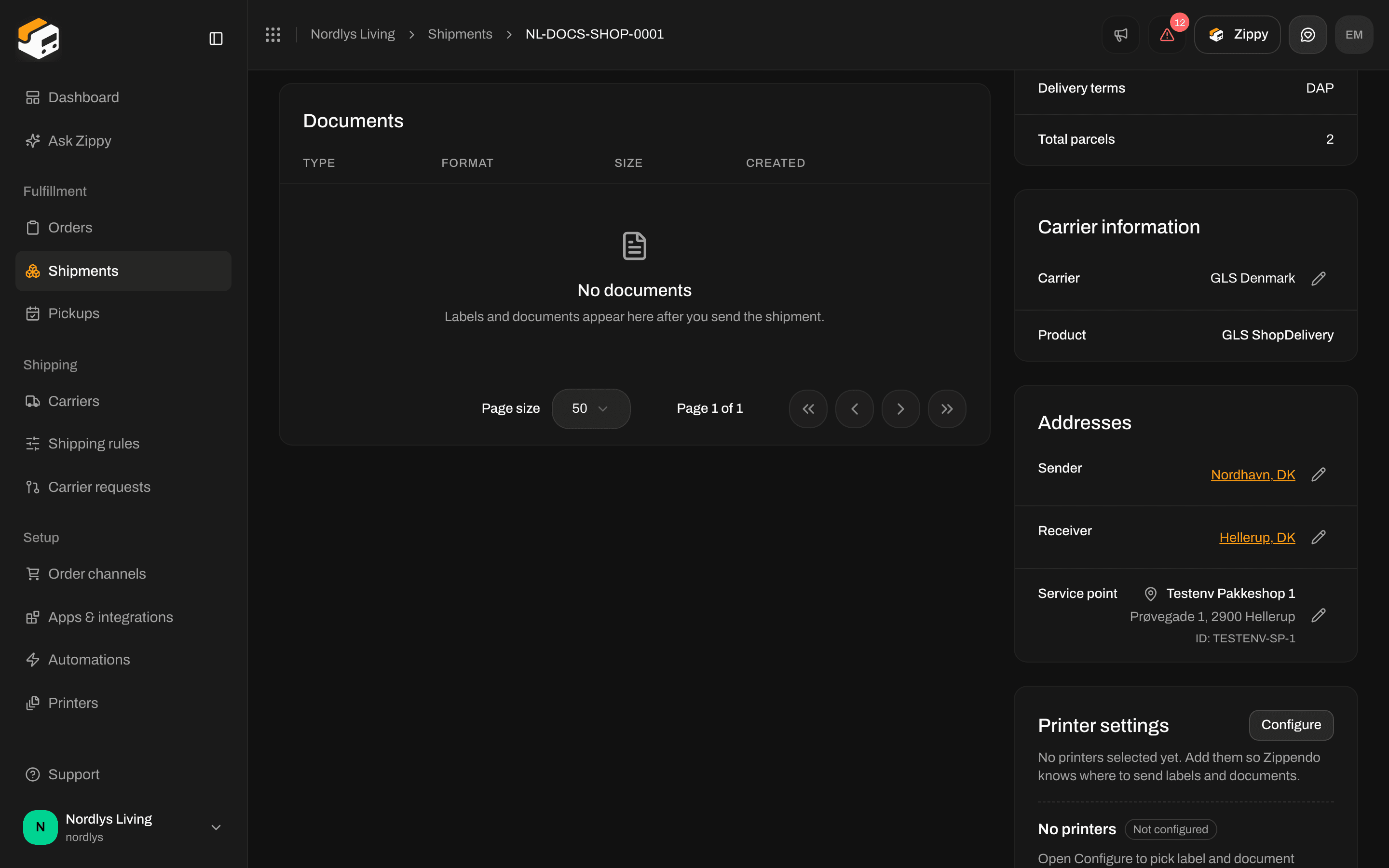The width and height of the screenshot is (1389, 868).
Task: Open the support chat icon in the header
Action: (1307, 34)
